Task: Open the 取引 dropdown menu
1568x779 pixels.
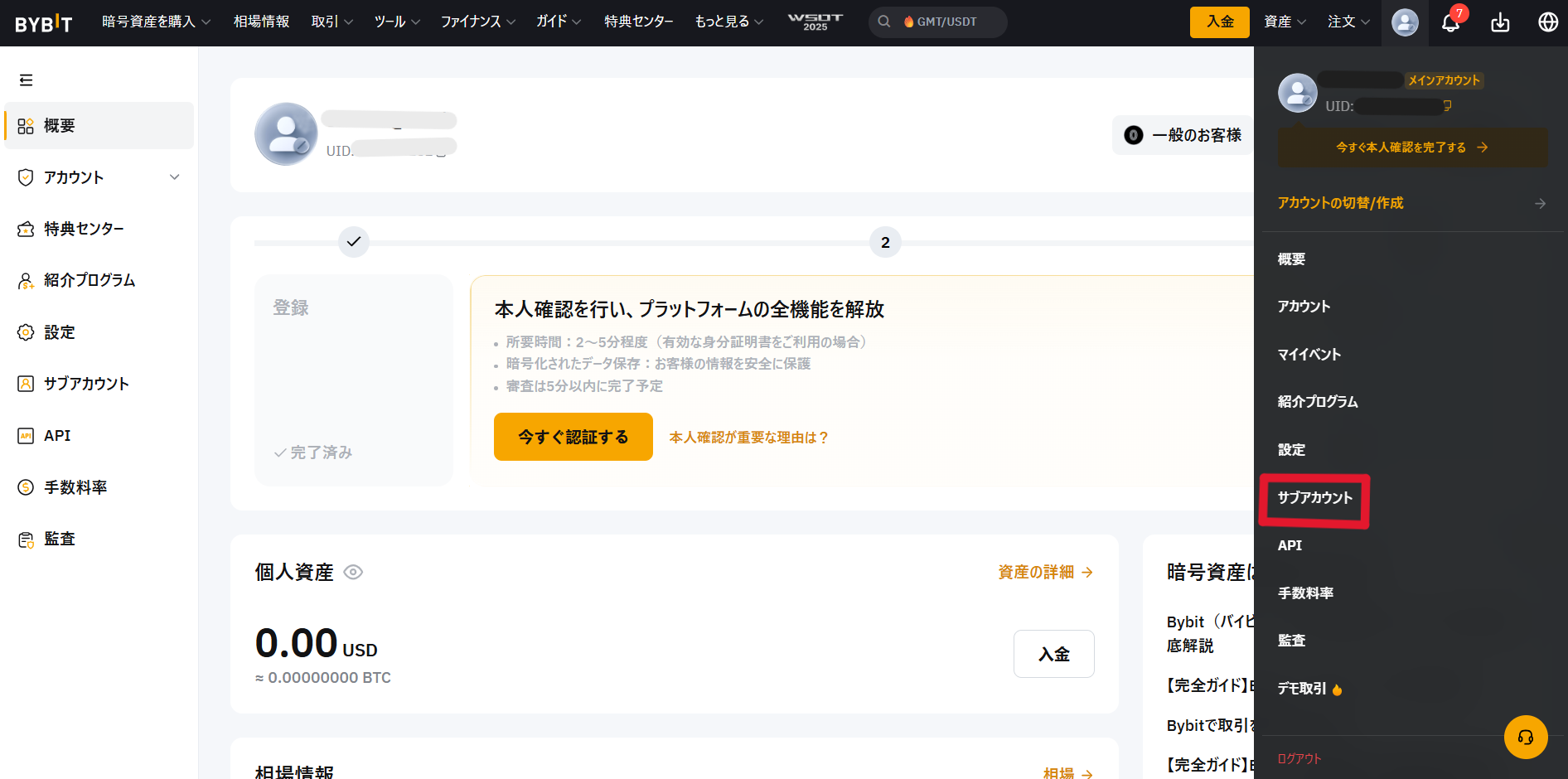Action: click(x=331, y=22)
